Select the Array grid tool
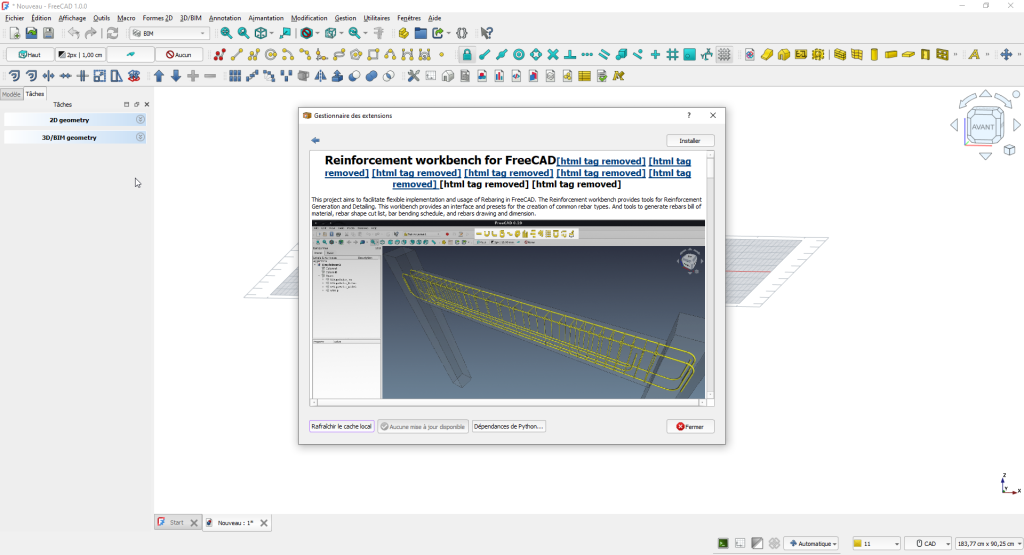 [x=235, y=76]
